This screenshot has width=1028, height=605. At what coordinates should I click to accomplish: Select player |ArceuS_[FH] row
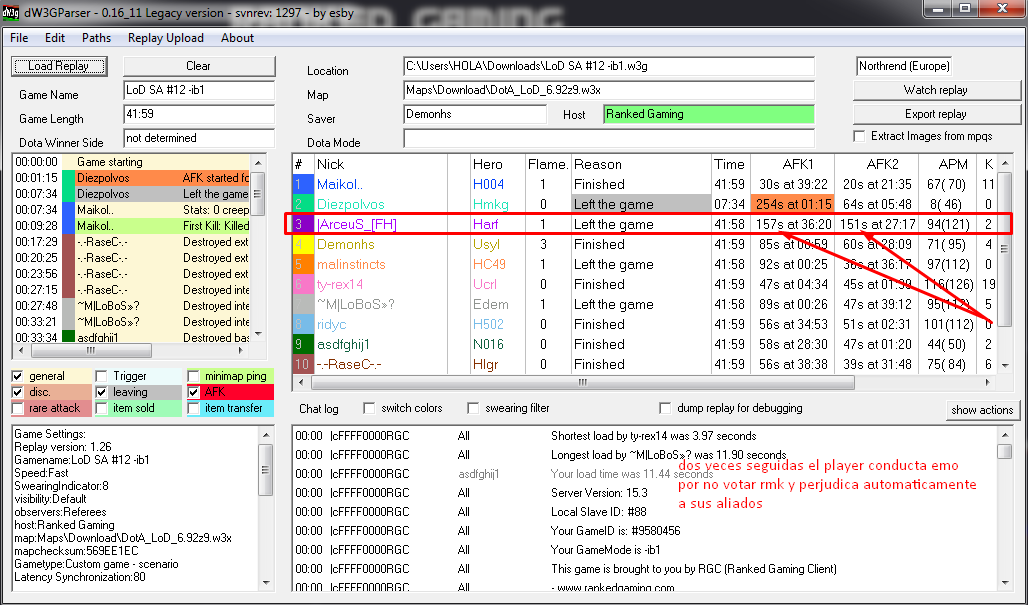click(x=644, y=224)
